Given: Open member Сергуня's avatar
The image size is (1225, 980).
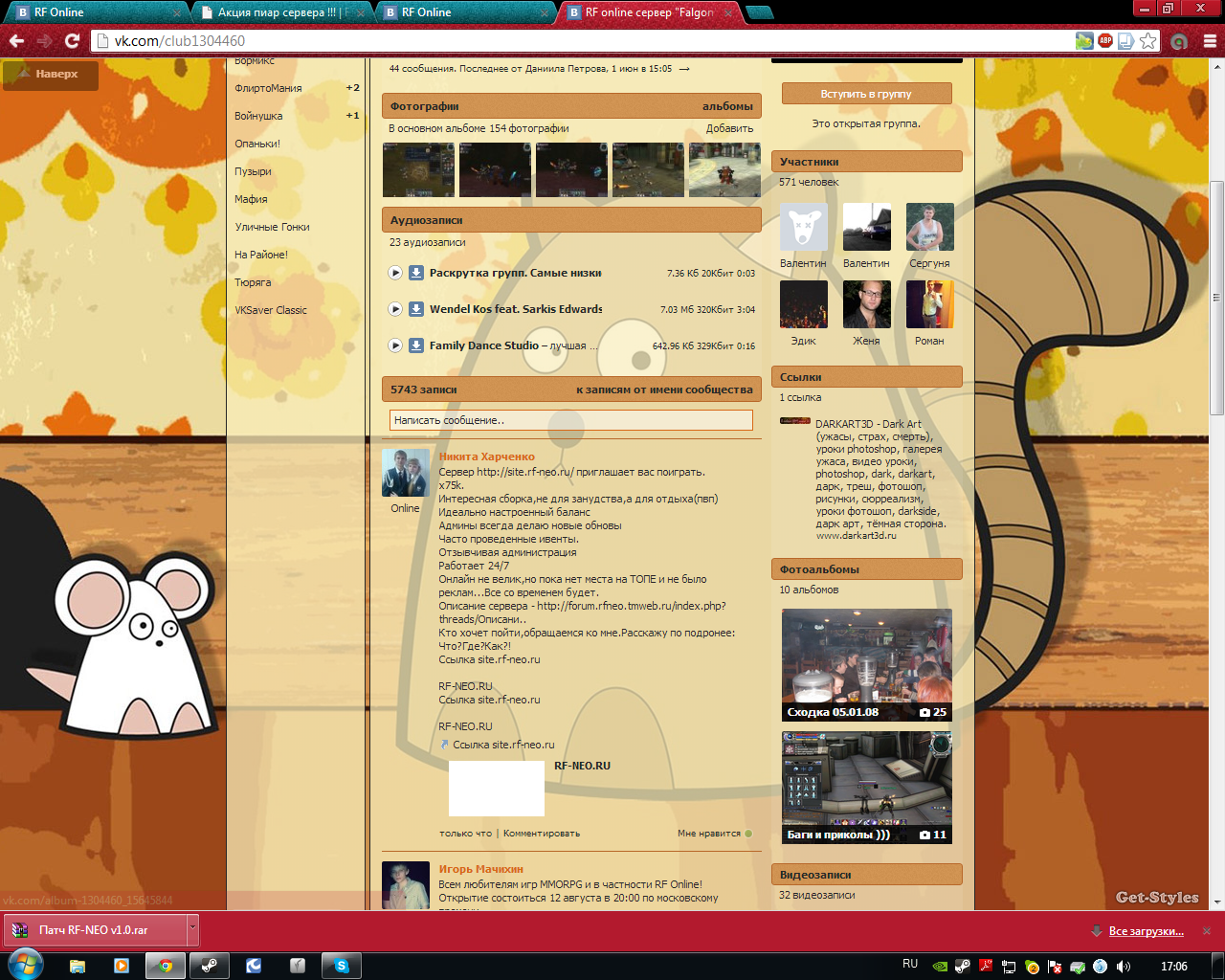Looking at the screenshot, I should click(x=930, y=227).
